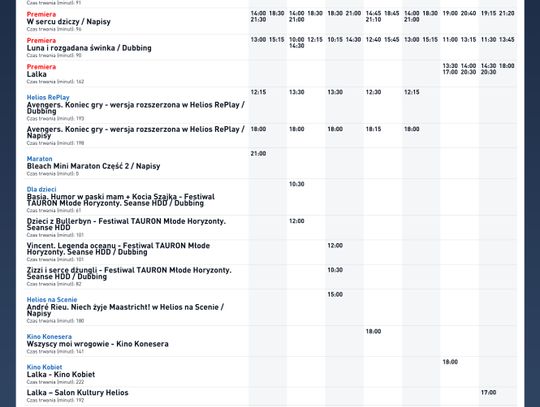540x407 pixels.
Task: Select the 18:15 showtime for Avengers Napisy
Action: pyautogui.click(x=373, y=129)
